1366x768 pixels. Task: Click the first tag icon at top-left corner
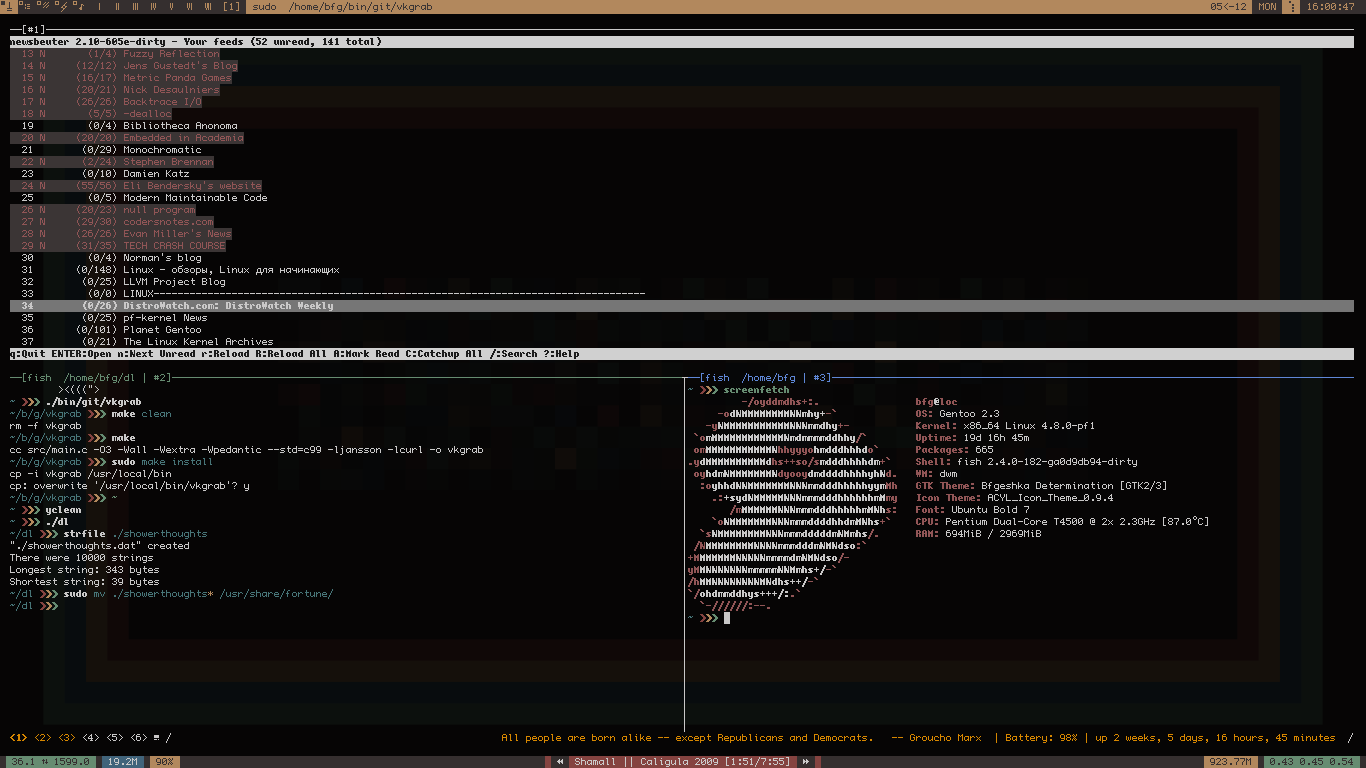tap(9, 7)
